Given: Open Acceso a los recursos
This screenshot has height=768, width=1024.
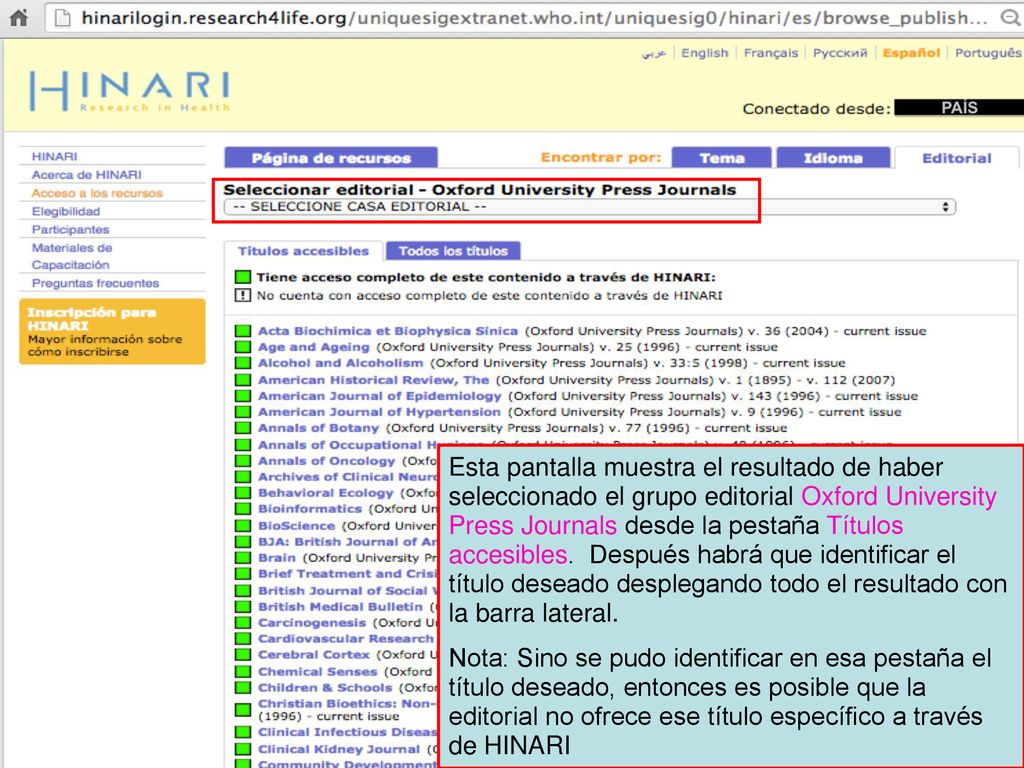Looking at the screenshot, I should tap(97, 193).
